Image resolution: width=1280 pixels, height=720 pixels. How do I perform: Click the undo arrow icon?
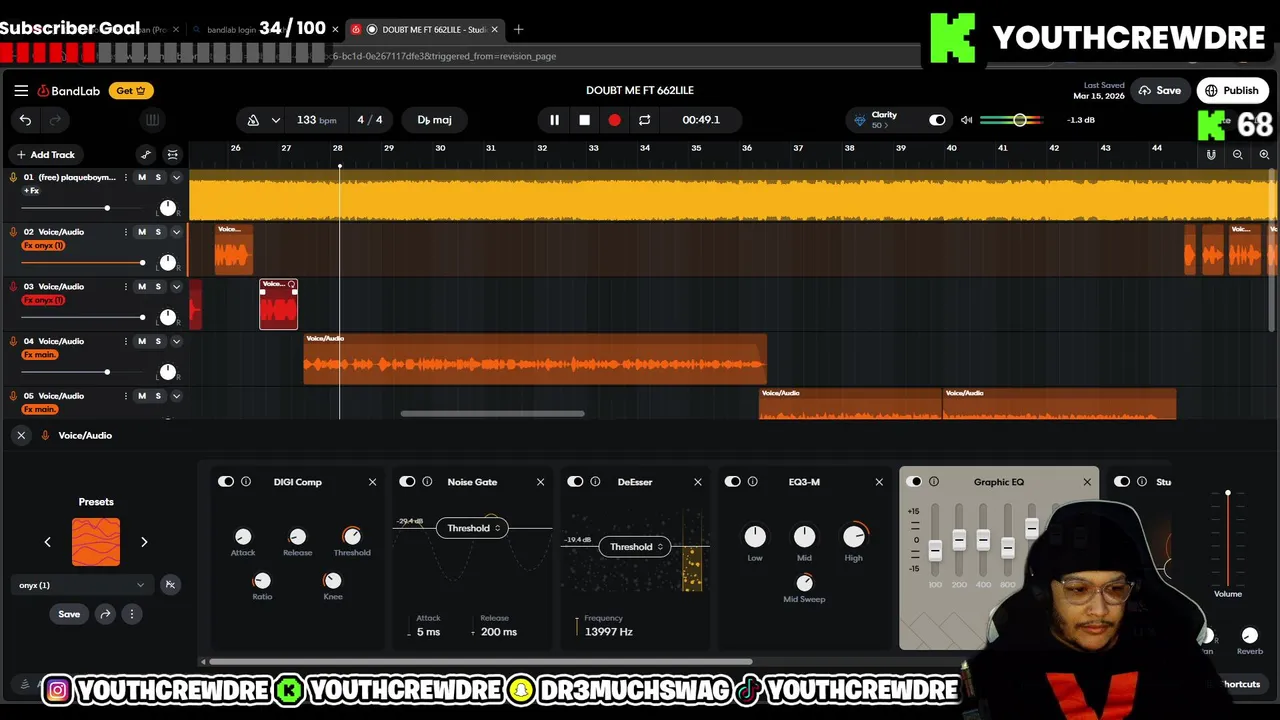click(25, 120)
